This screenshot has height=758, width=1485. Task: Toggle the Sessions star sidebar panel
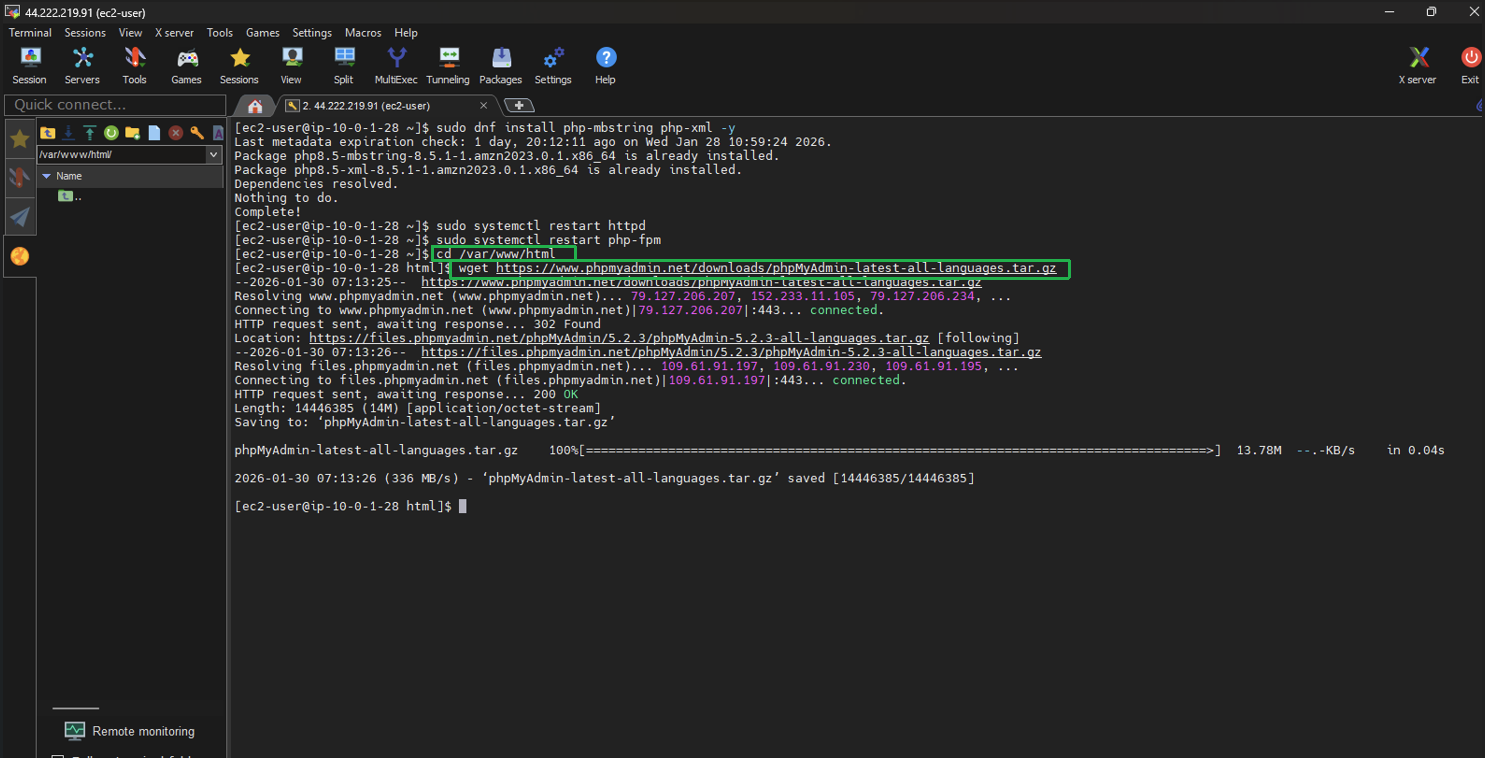coord(19,138)
